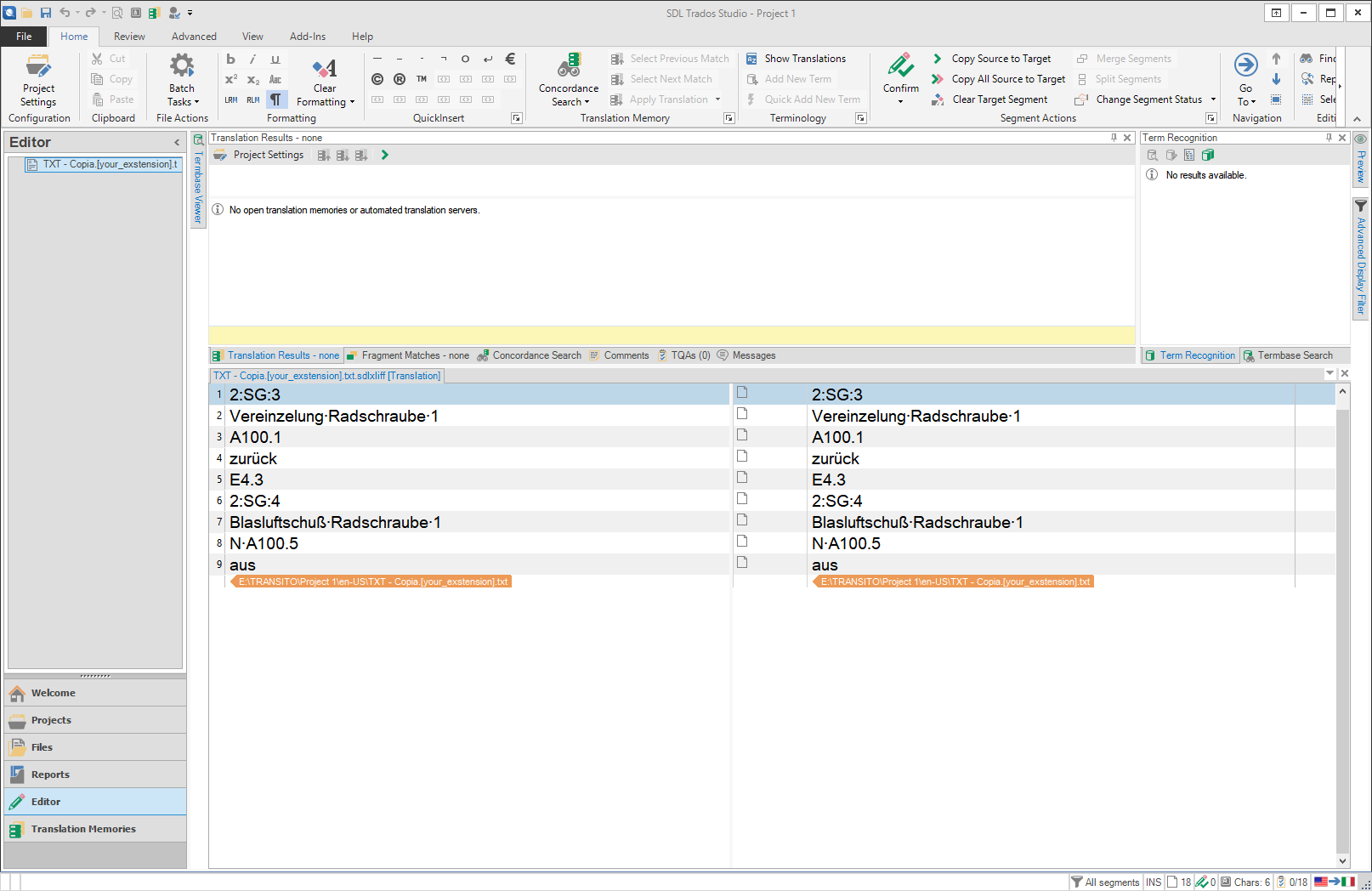Image resolution: width=1372 pixels, height=891 pixels.
Task: Go to previous segment with up arrow
Action: point(1276,59)
